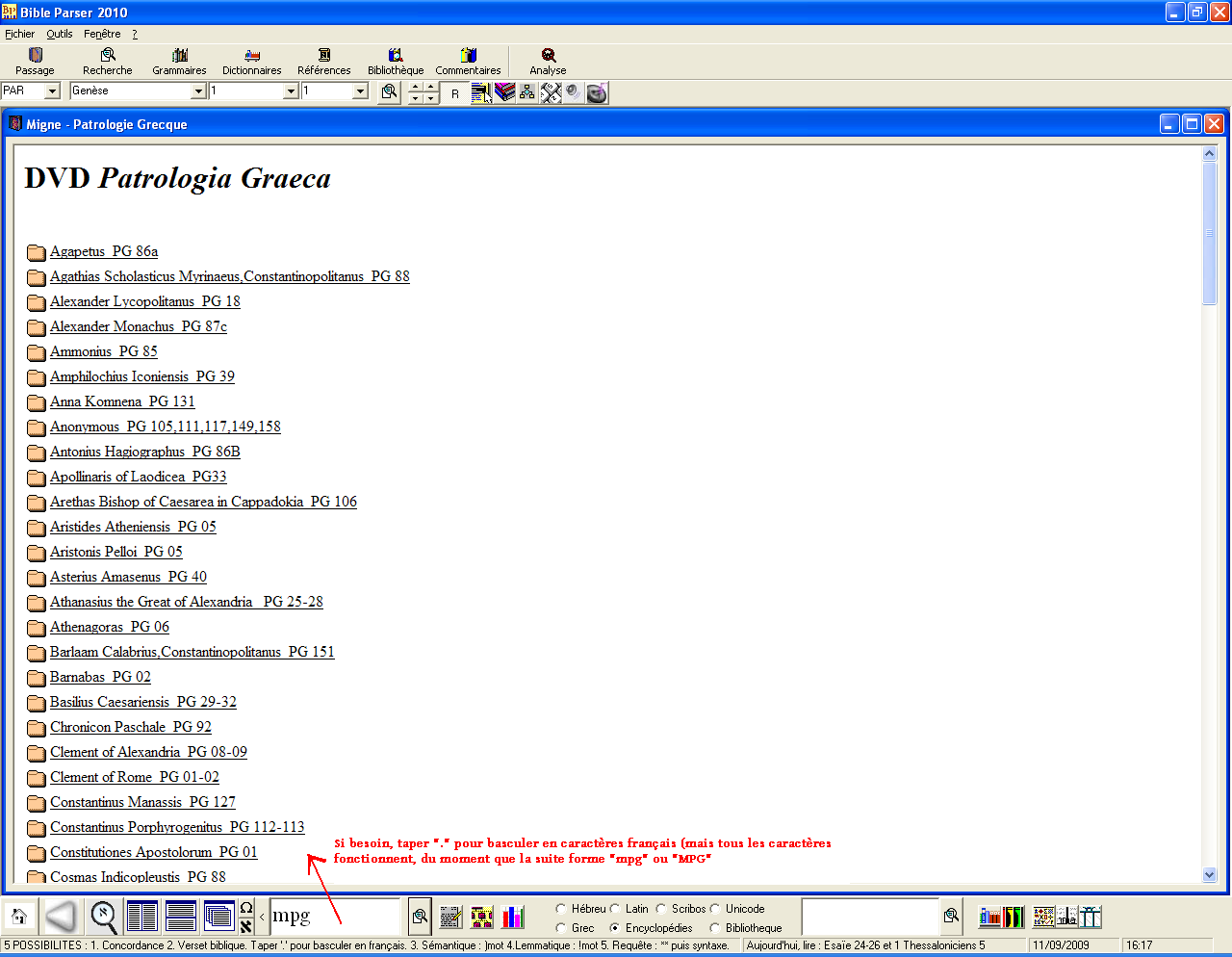Open the Alexander Lycopolitanus PG 18 link

pyautogui.click(x=145, y=301)
